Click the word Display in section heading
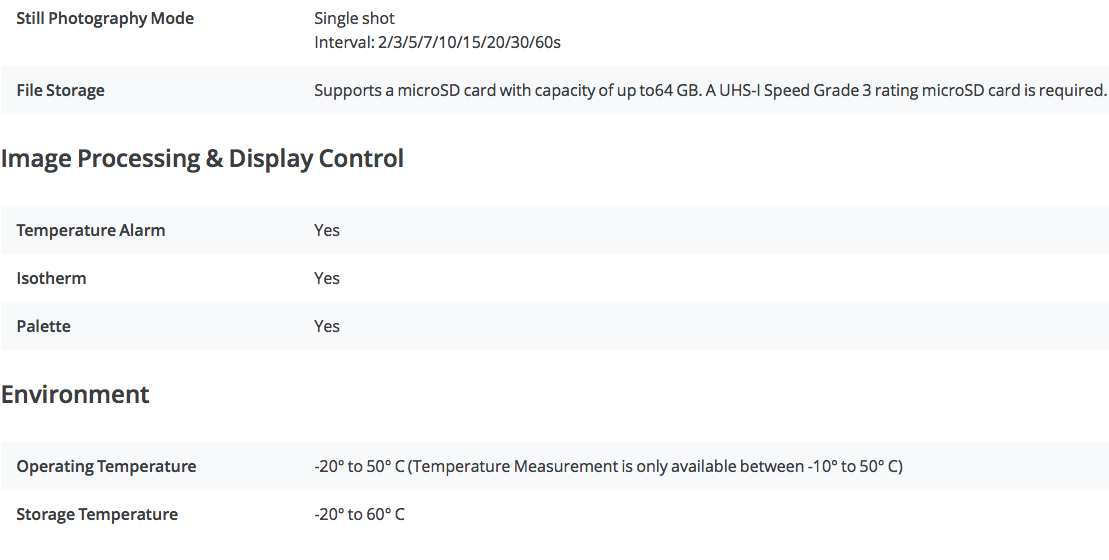The width and height of the screenshot is (1109, 560). [271, 158]
